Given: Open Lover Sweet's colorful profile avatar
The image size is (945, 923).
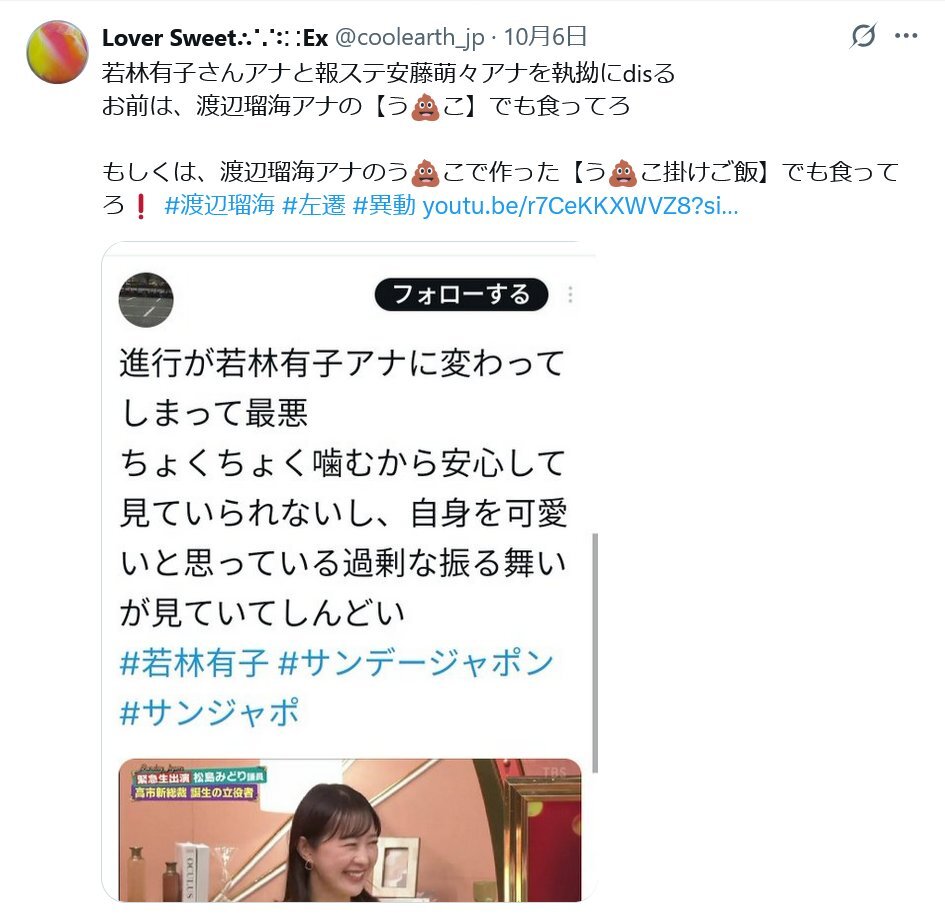Looking at the screenshot, I should tap(57, 52).
